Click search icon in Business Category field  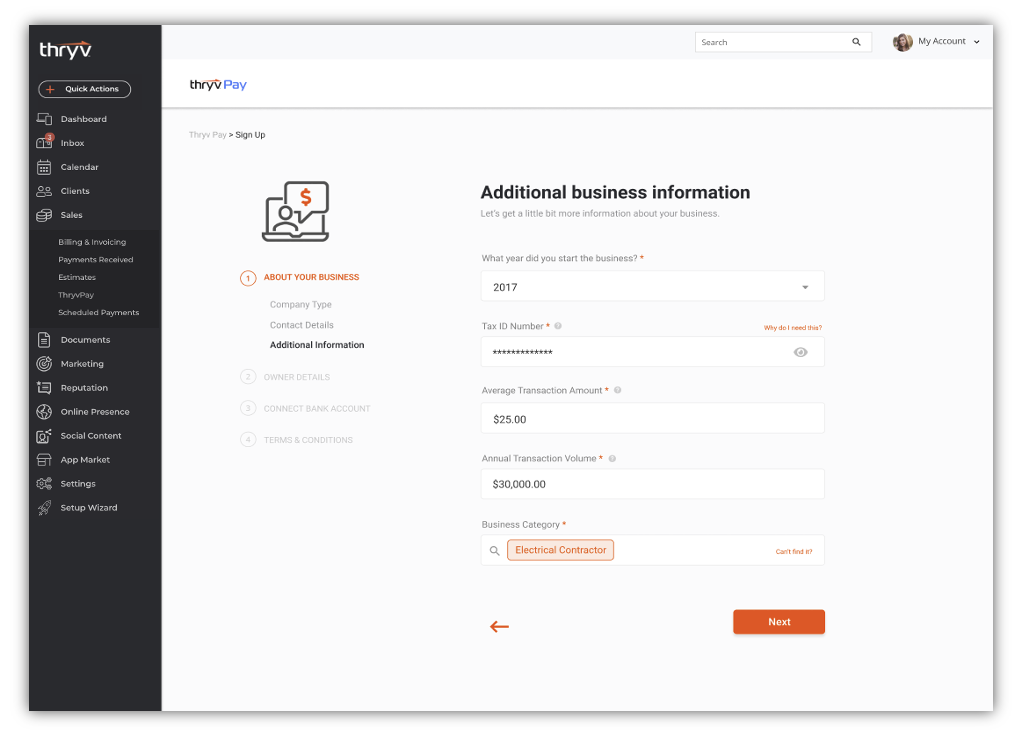pos(494,550)
